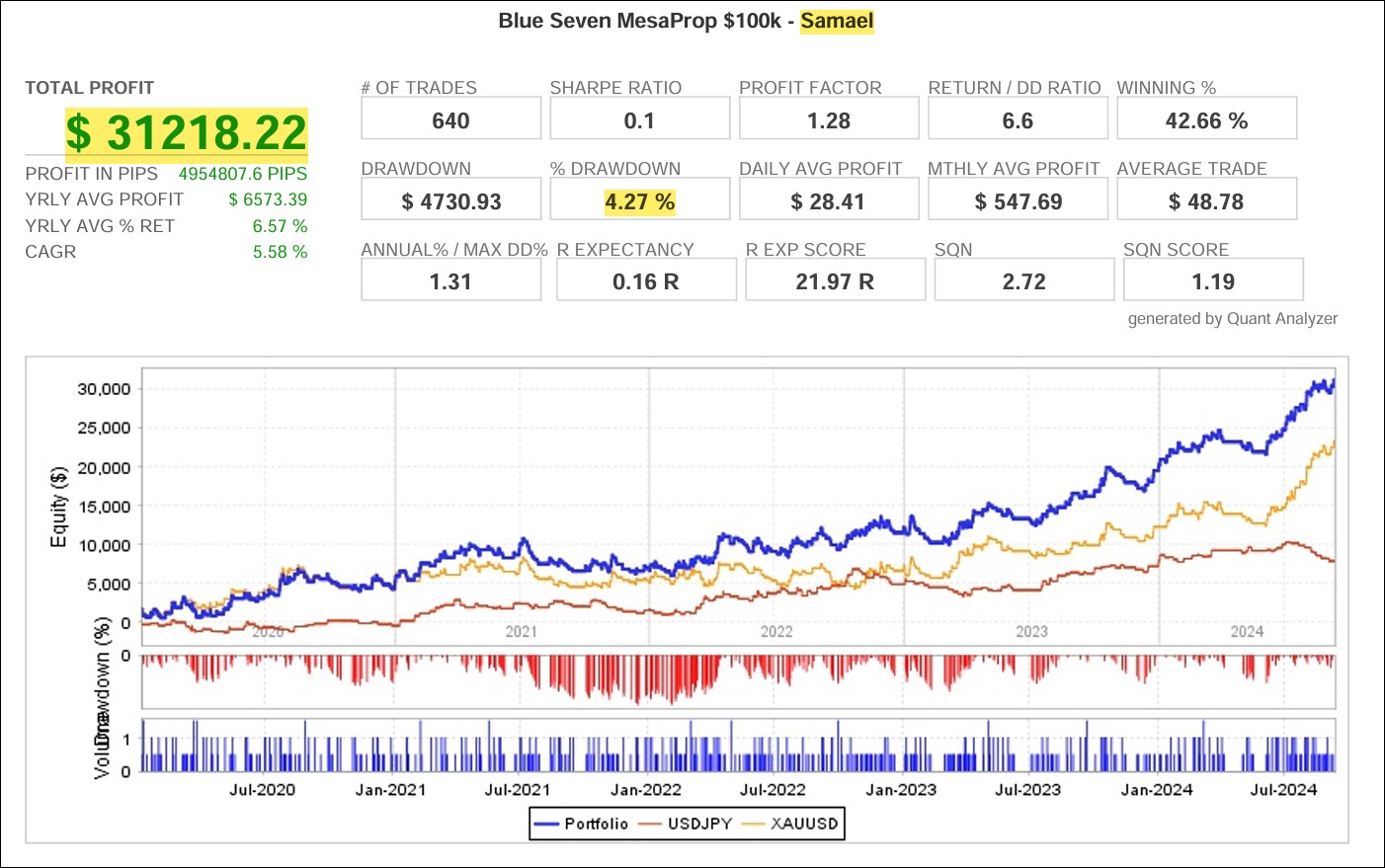The height and width of the screenshot is (868, 1385).
Task: Click the SQN score value 1.19
Action: point(1213,281)
